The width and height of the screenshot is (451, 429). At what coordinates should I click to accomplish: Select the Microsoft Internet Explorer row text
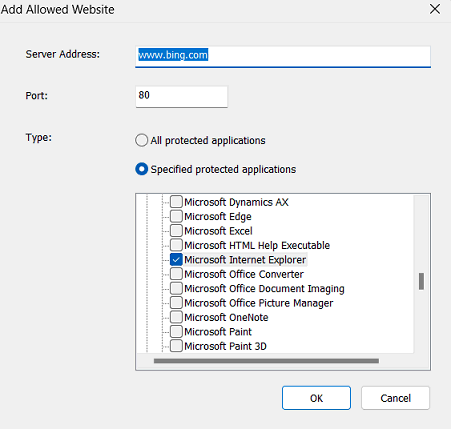pos(245,260)
